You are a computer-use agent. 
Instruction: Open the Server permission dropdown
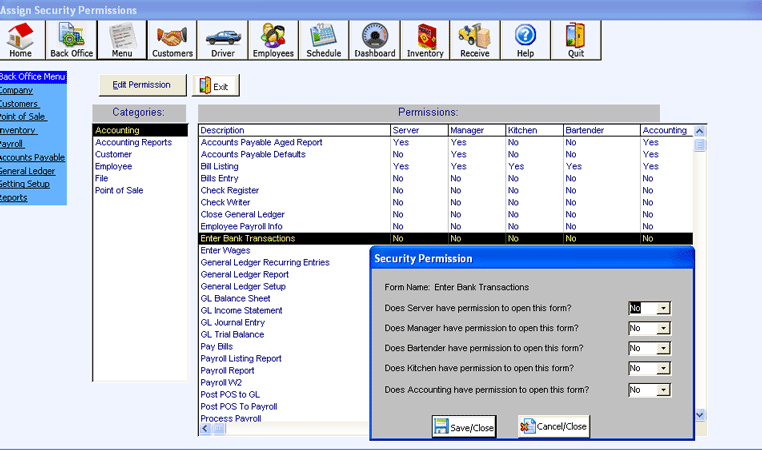(x=663, y=308)
